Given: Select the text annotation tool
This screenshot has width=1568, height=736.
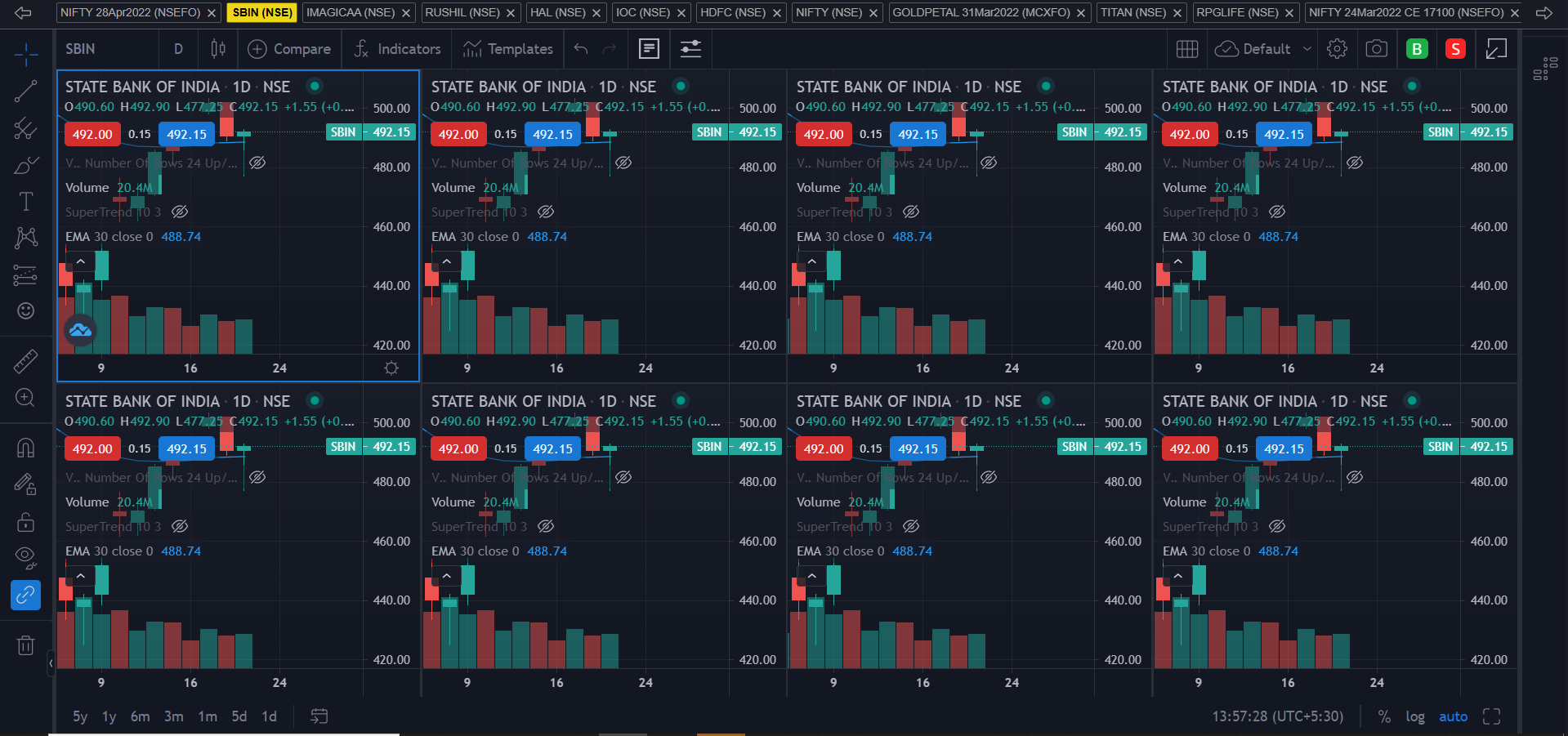Looking at the screenshot, I should click(25, 202).
